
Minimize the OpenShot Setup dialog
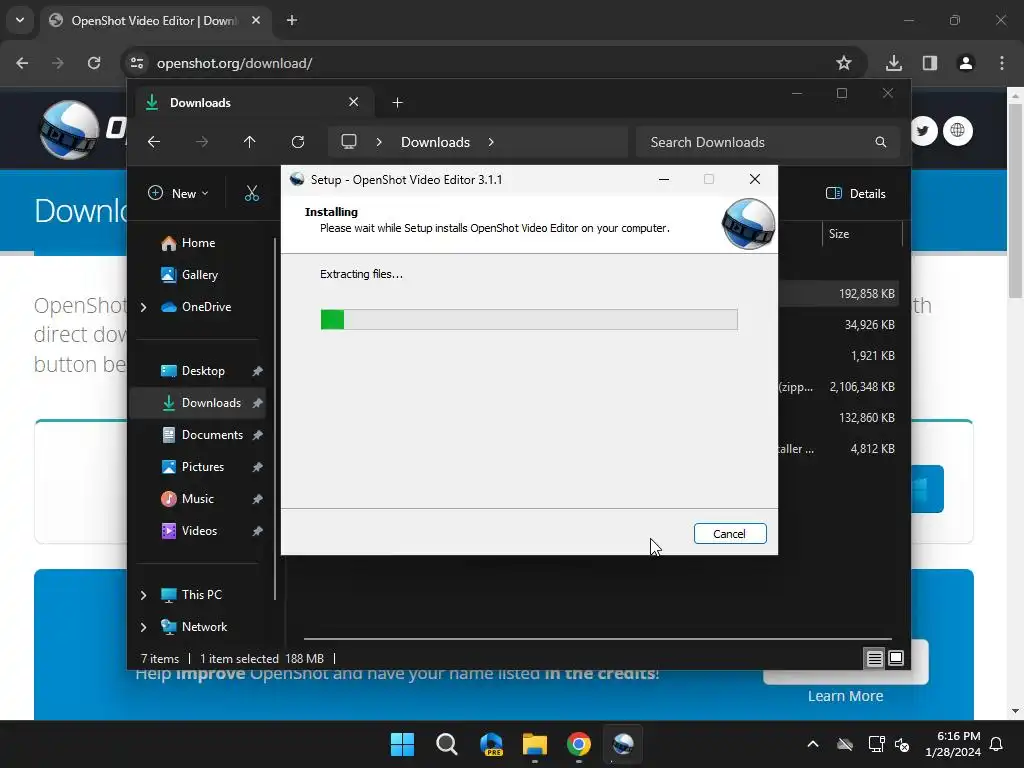(664, 179)
